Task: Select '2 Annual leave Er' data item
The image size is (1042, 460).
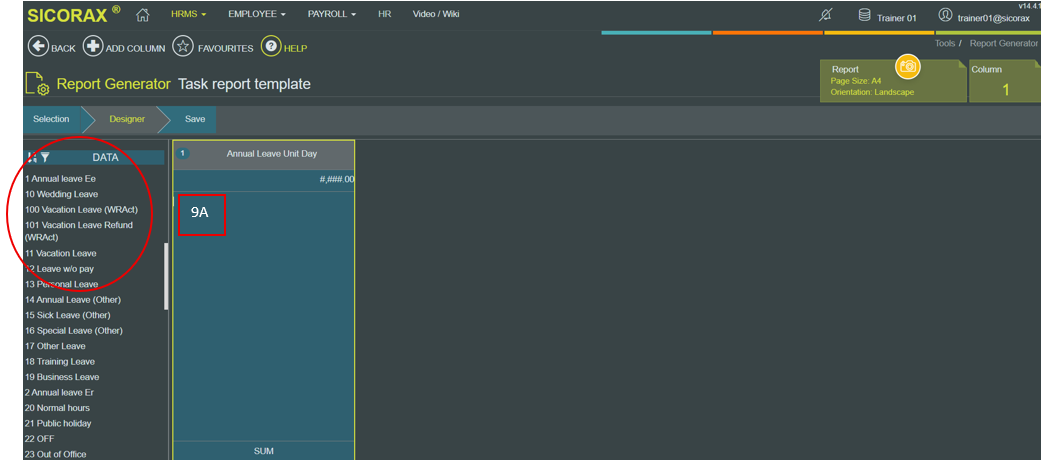Action: [60, 393]
